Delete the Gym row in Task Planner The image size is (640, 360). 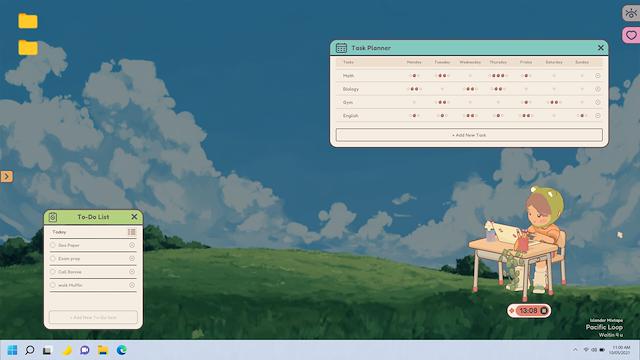(x=598, y=102)
